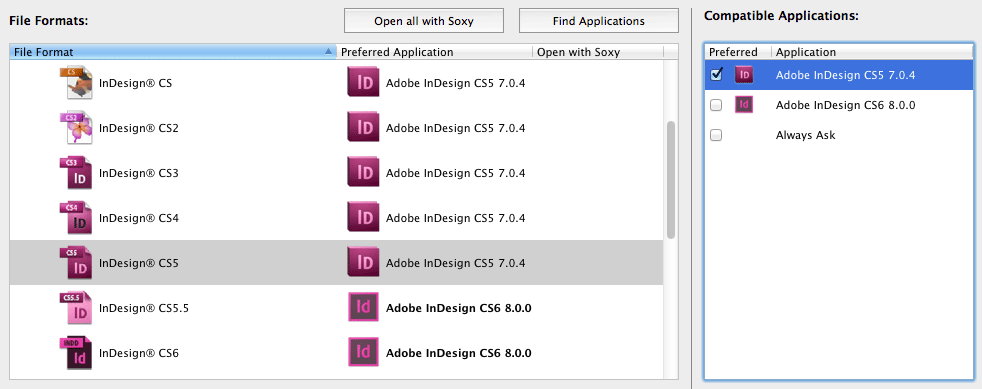Viewport: 982px width, 389px height.
Task: Click Adobe InDesign CS5 7.0.4 in CS row
Action: pos(456,83)
